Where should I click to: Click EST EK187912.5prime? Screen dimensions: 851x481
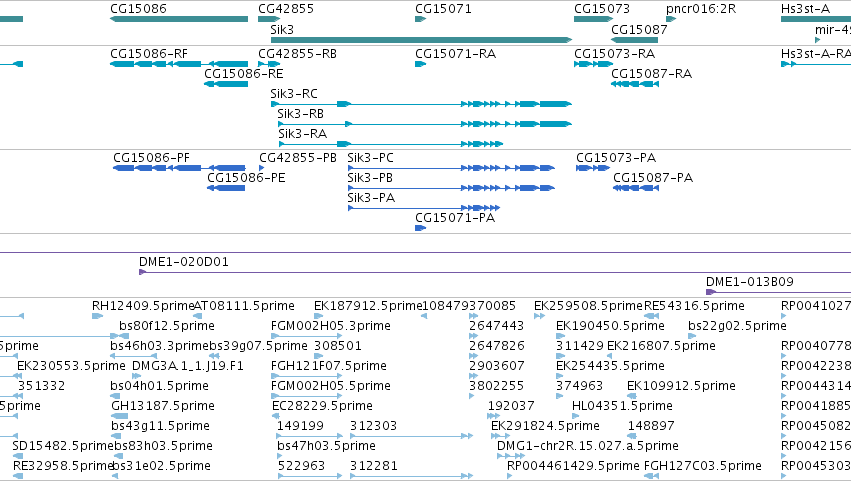[368, 306]
